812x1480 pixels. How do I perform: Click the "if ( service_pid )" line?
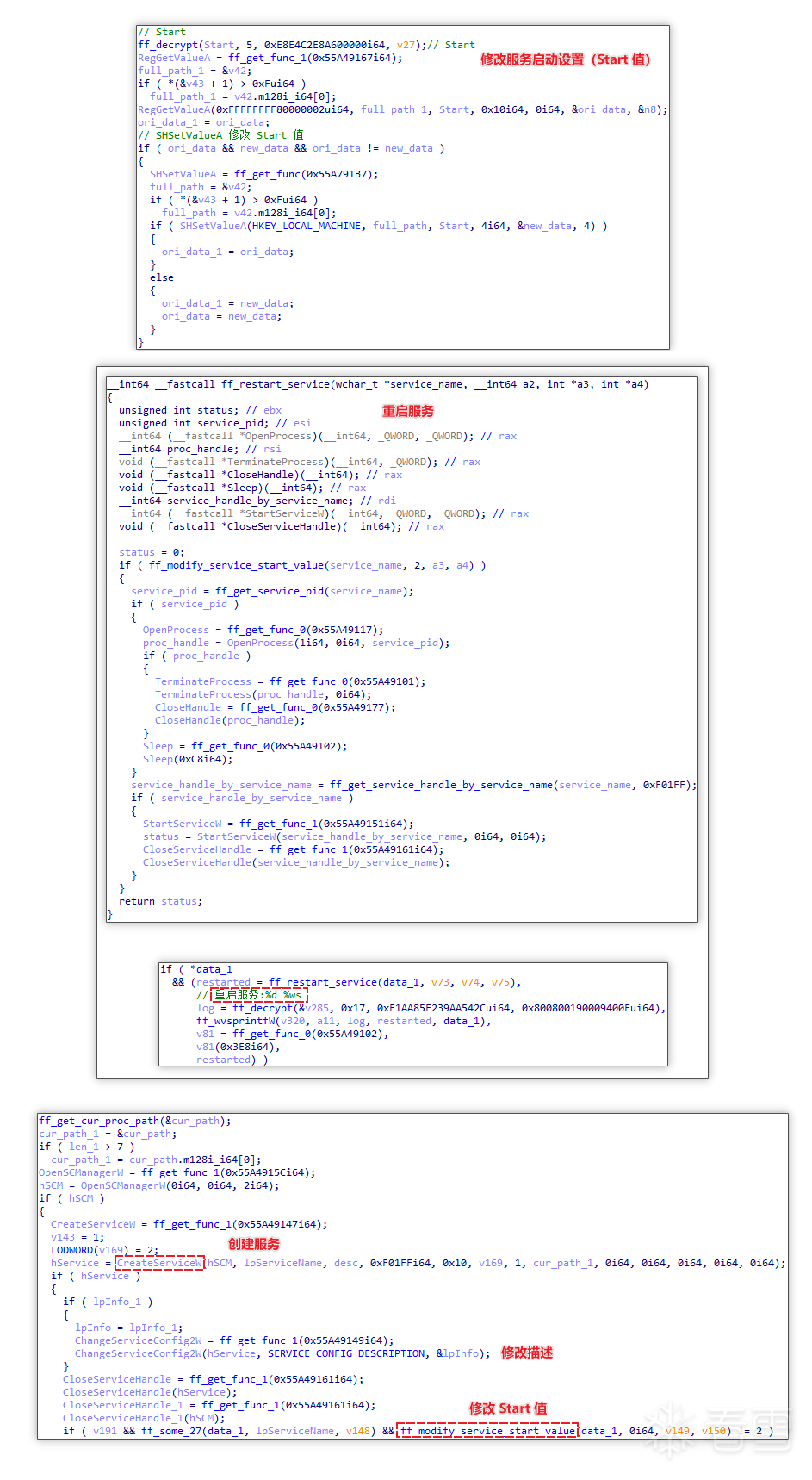pyautogui.click(x=185, y=604)
